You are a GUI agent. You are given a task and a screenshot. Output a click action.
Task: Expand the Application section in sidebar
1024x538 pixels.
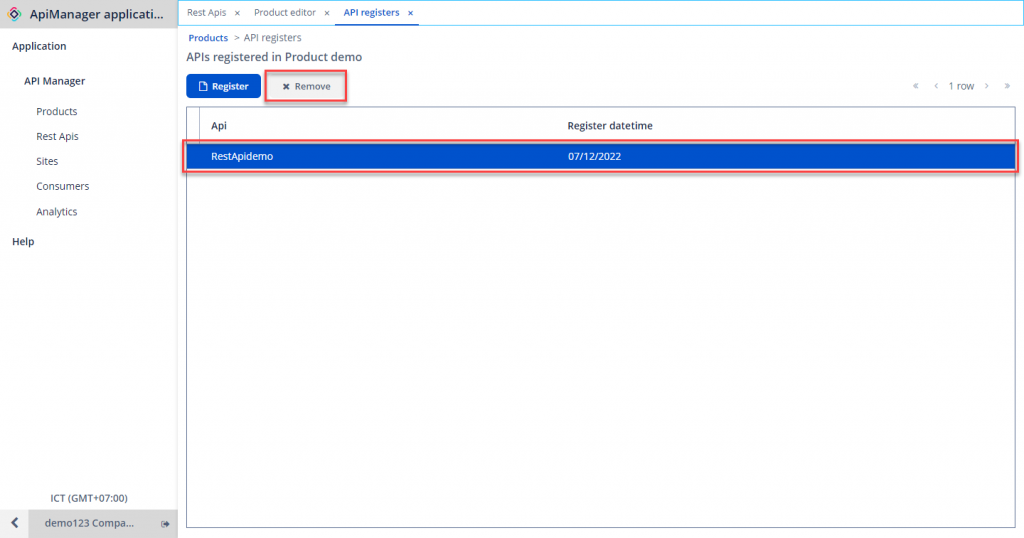click(x=39, y=46)
